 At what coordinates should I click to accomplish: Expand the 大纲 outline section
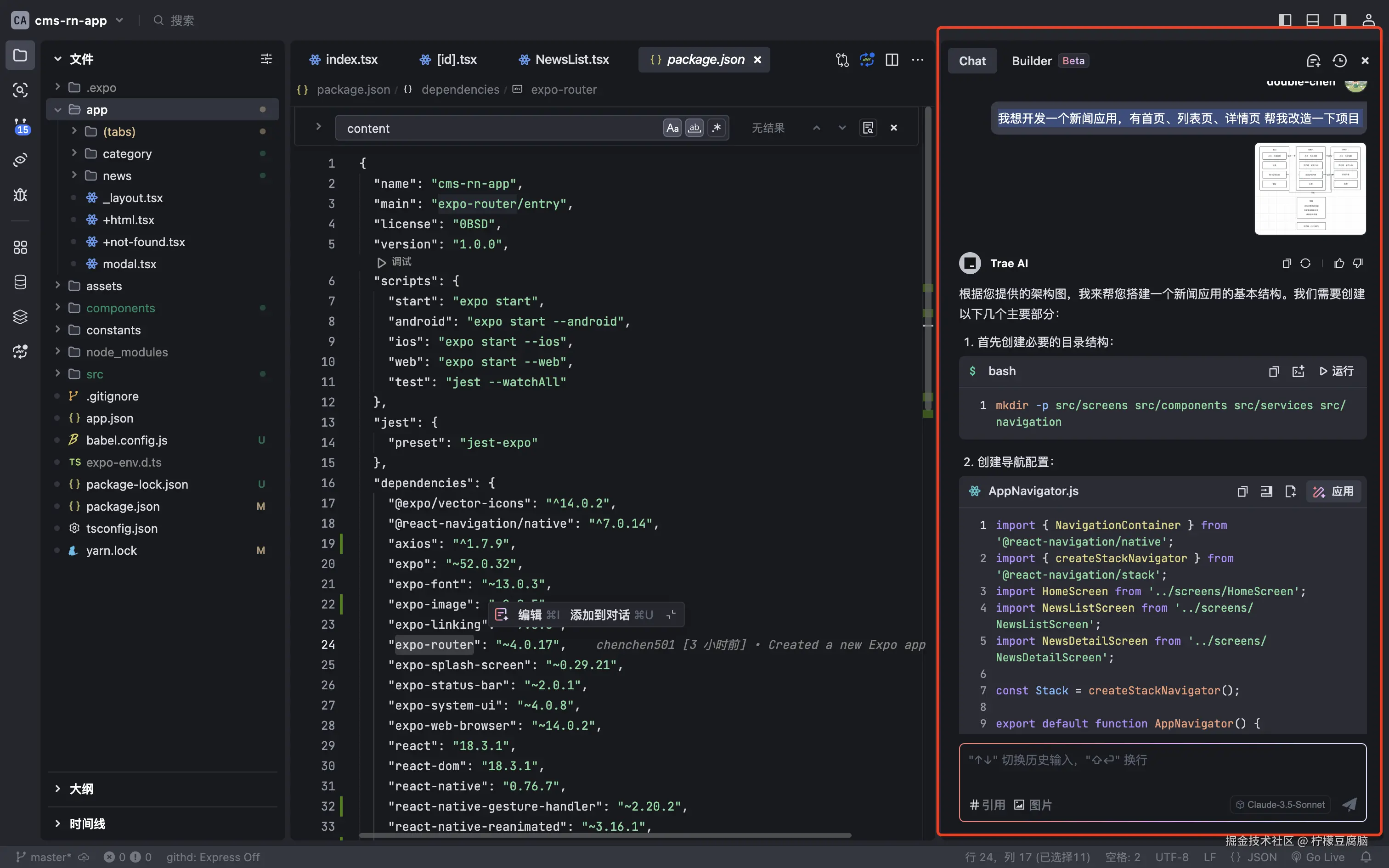point(81,789)
